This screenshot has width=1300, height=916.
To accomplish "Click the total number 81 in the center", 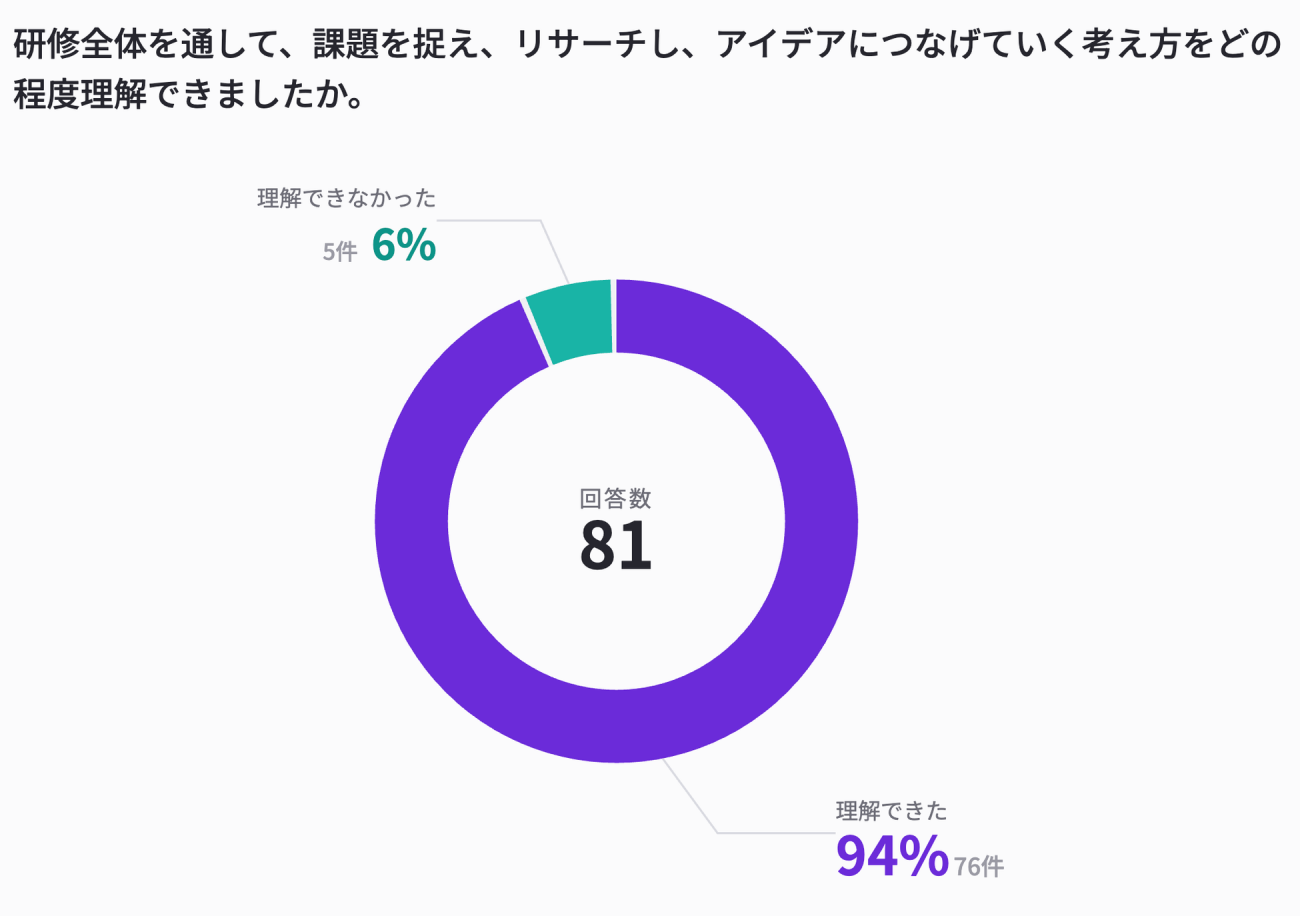I will tap(616, 545).
